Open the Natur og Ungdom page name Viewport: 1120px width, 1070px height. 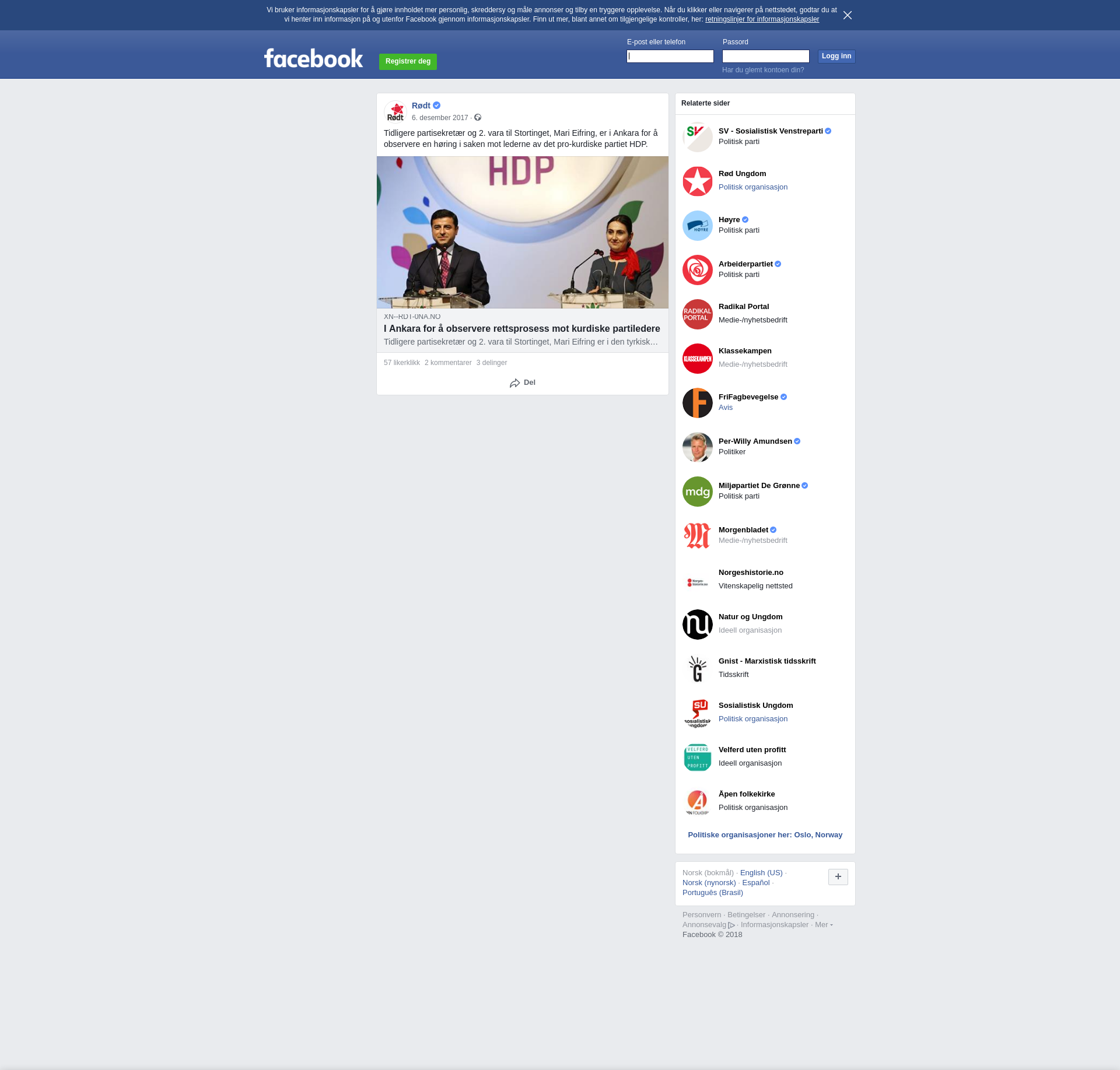[x=751, y=617]
